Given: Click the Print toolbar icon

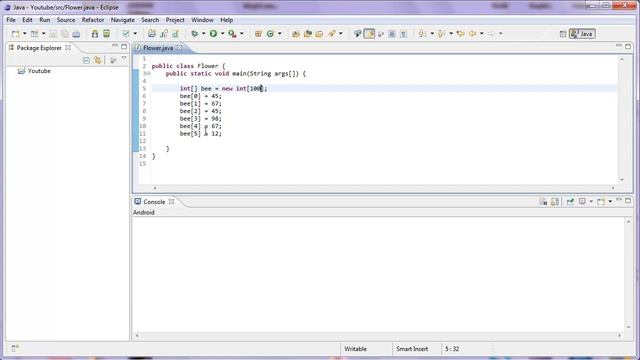Looking at the screenshot, I should (76, 34).
